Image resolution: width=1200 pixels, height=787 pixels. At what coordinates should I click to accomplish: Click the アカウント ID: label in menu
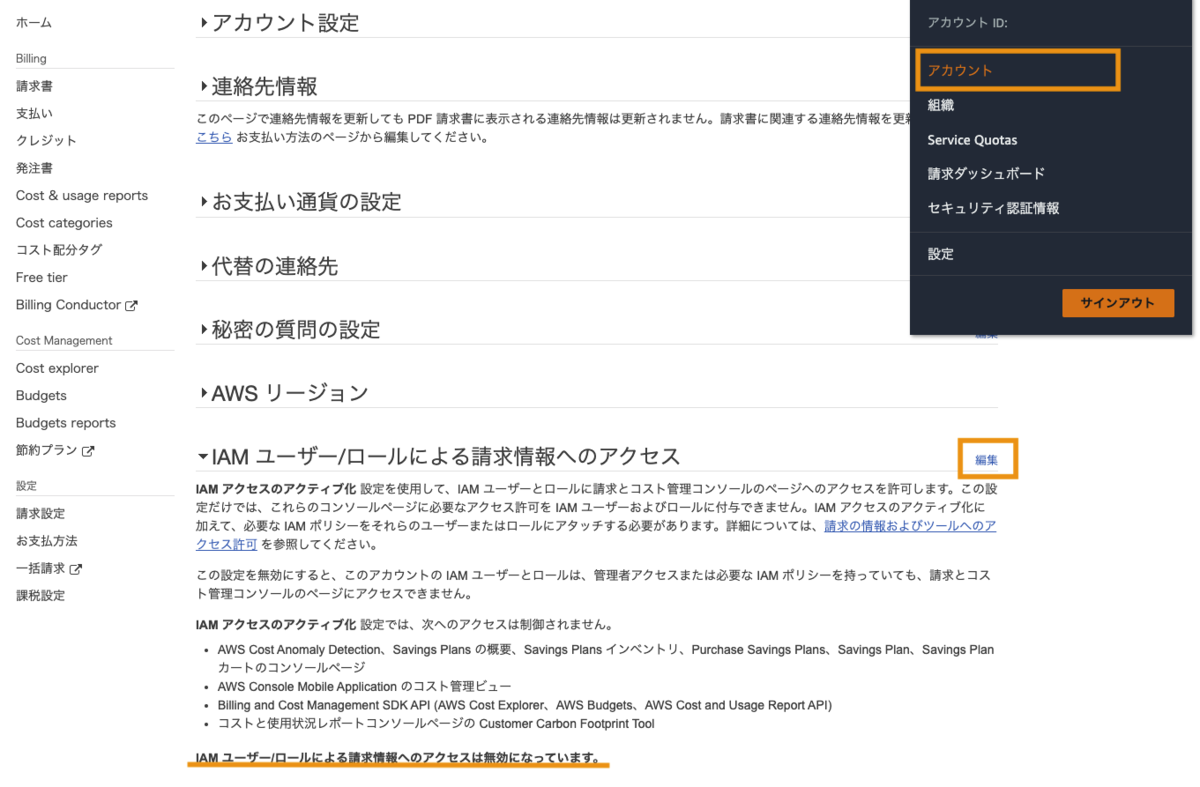(967, 22)
